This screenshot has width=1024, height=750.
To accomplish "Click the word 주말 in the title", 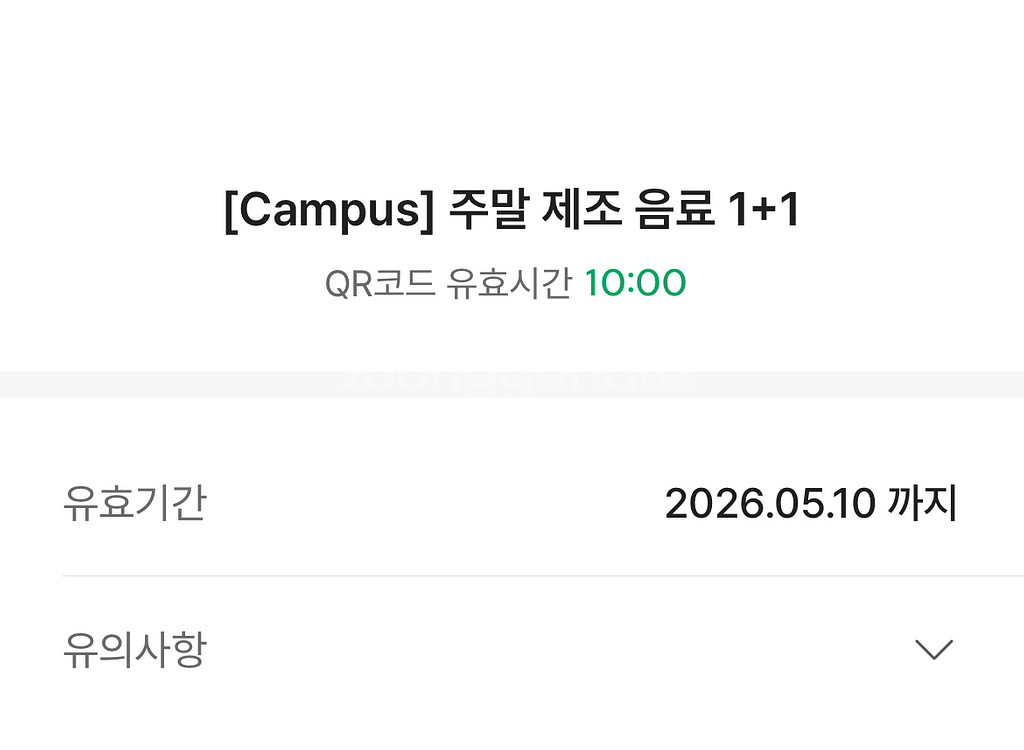I will coord(488,210).
